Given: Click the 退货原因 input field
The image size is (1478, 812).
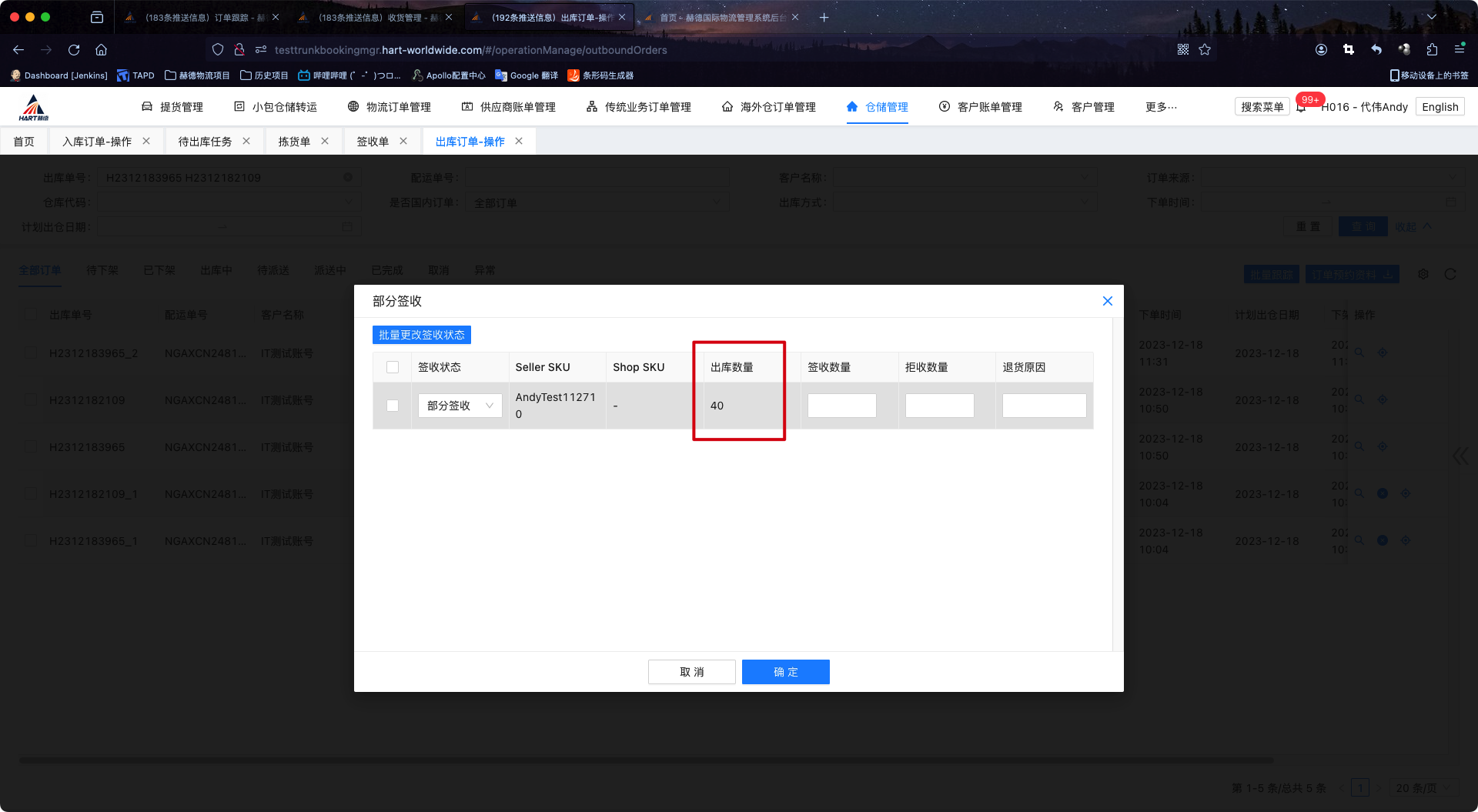Looking at the screenshot, I should (x=1044, y=406).
